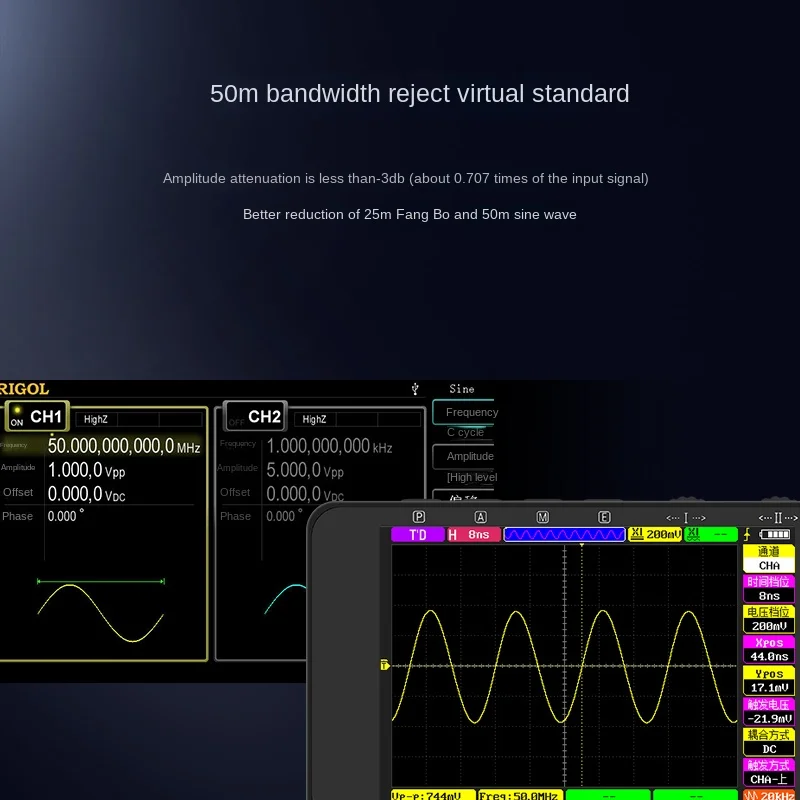Open the 时间档位 8ns time scale setting
The image size is (800, 800).
(768, 589)
